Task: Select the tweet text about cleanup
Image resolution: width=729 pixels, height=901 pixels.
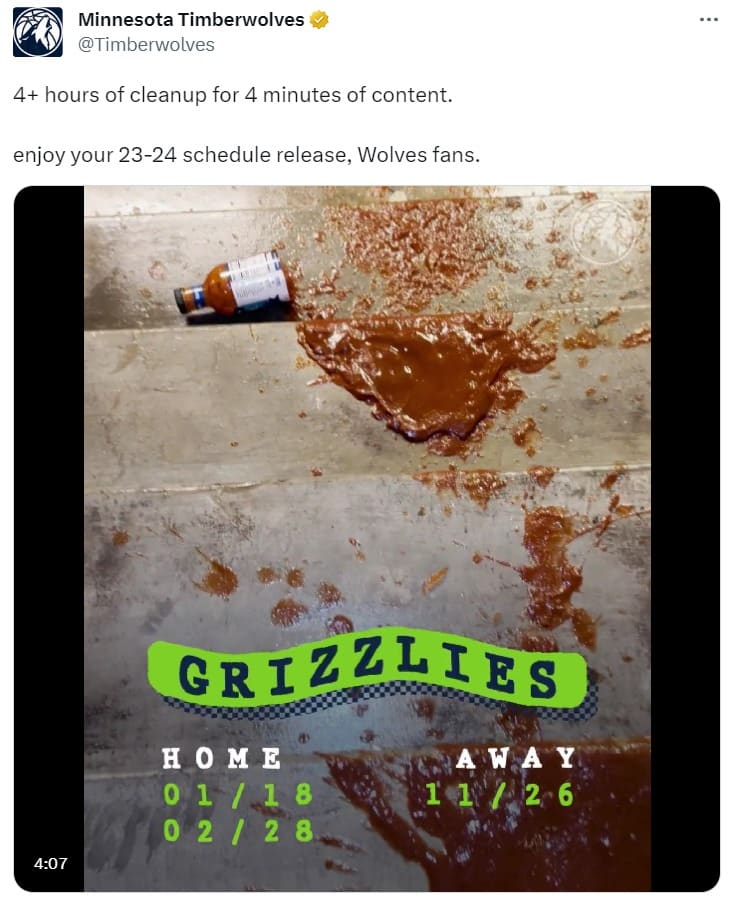Action: tap(233, 95)
